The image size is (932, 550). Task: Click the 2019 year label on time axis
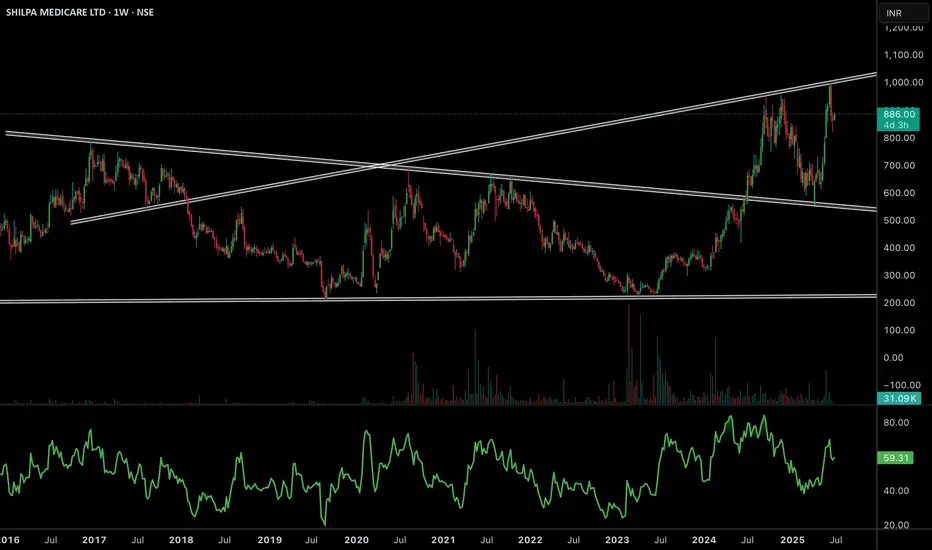coord(269,540)
